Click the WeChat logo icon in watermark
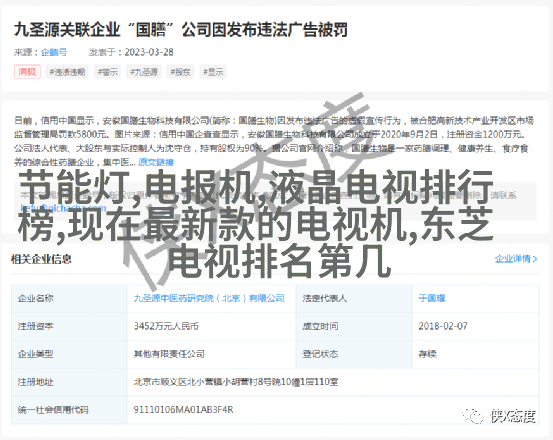 click(473, 416)
